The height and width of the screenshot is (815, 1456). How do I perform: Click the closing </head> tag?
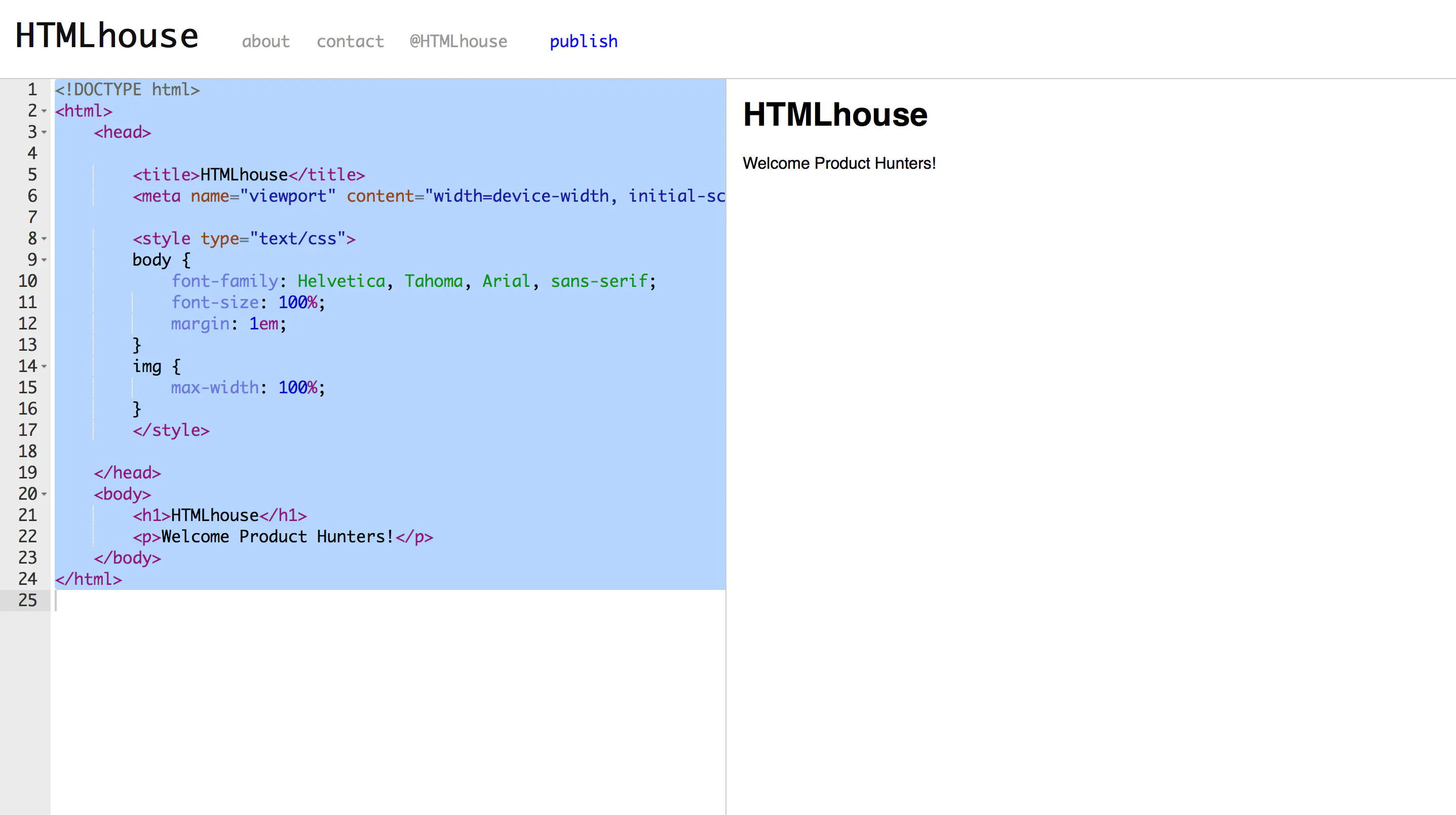pyautogui.click(x=127, y=473)
